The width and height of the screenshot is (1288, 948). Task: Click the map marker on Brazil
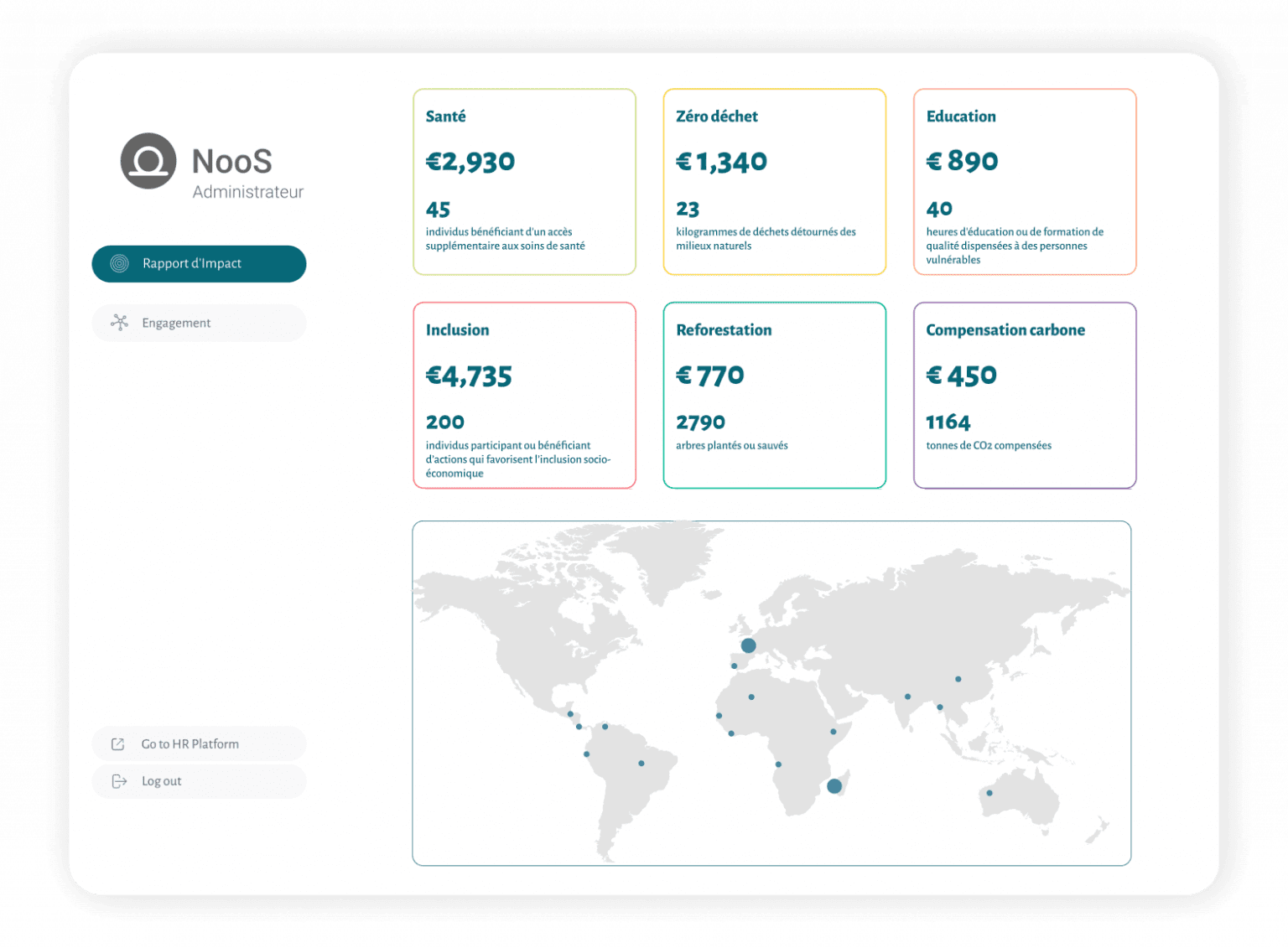641,763
